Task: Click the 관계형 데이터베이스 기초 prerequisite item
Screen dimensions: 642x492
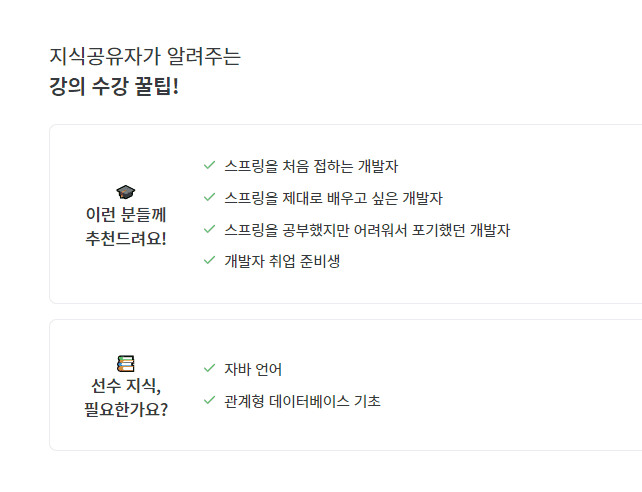Action: 302,401
